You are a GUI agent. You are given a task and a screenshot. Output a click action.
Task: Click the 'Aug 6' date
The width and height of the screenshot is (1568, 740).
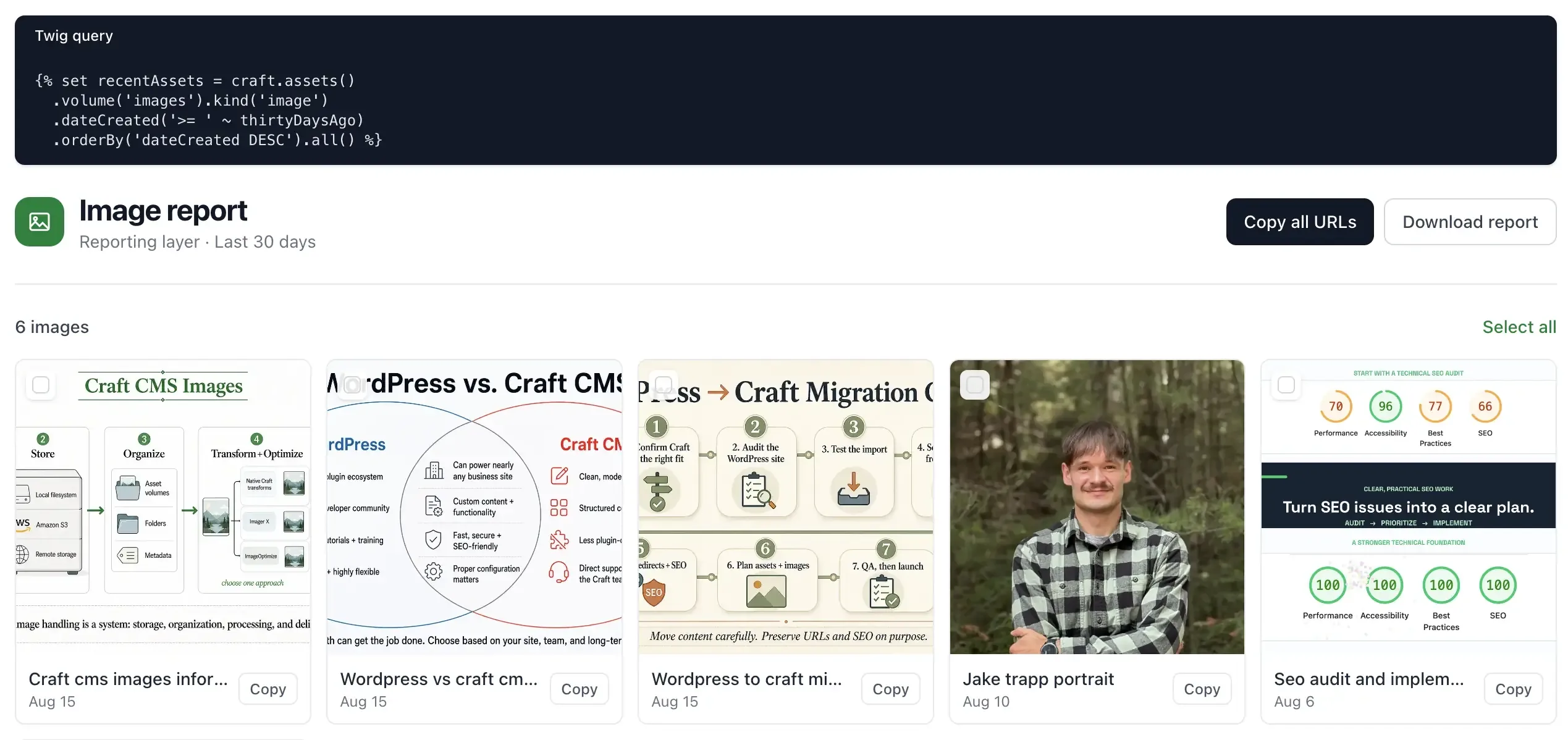click(1294, 702)
